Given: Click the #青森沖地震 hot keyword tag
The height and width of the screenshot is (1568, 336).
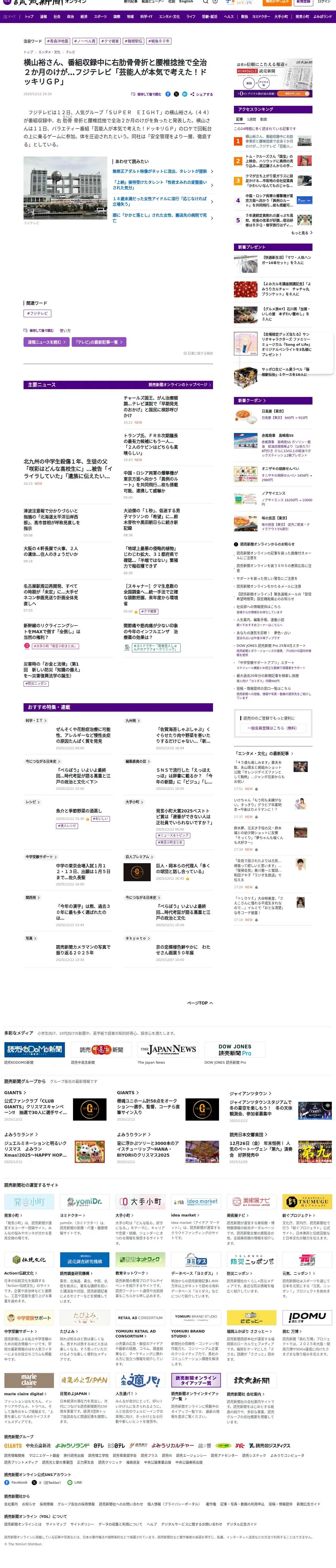Looking at the screenshot, I should pos(58,41).
